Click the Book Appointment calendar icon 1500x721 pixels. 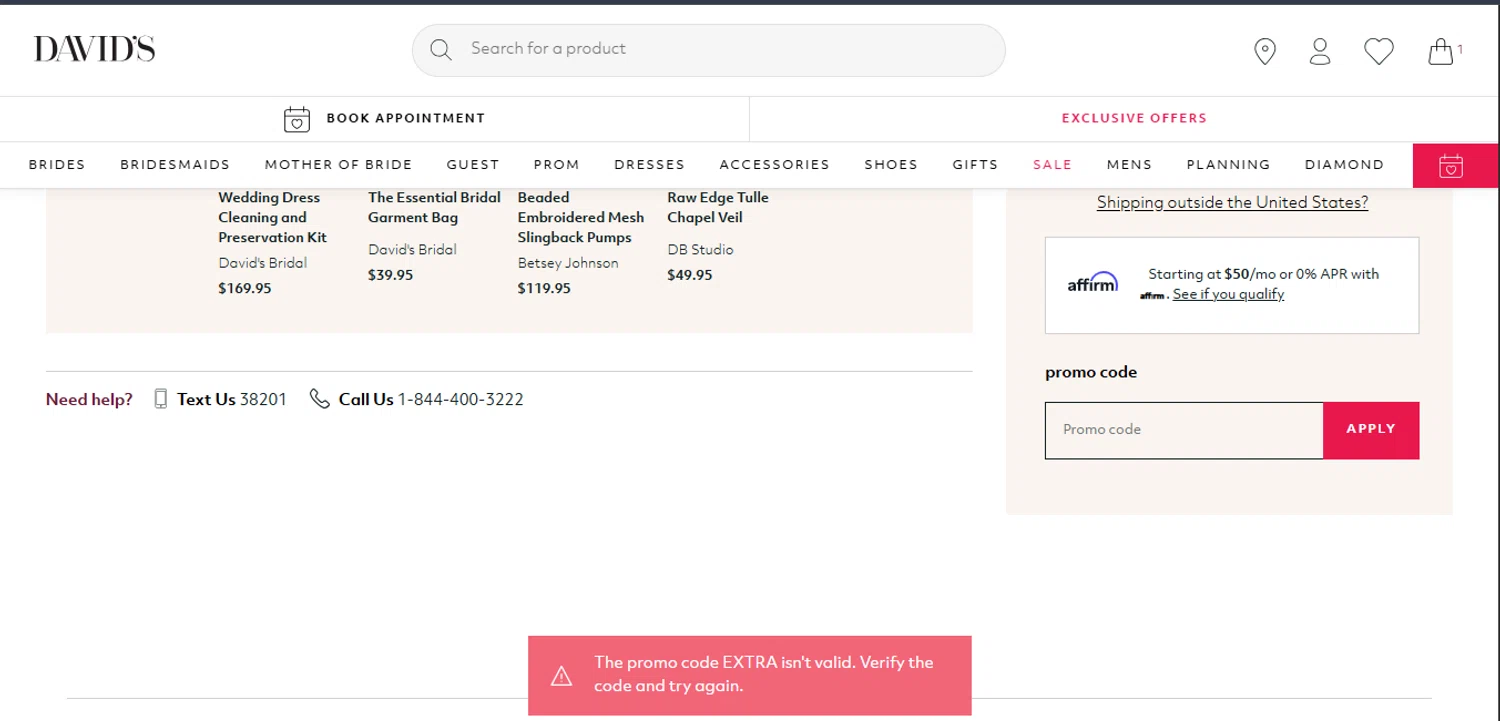pos(297,119)
